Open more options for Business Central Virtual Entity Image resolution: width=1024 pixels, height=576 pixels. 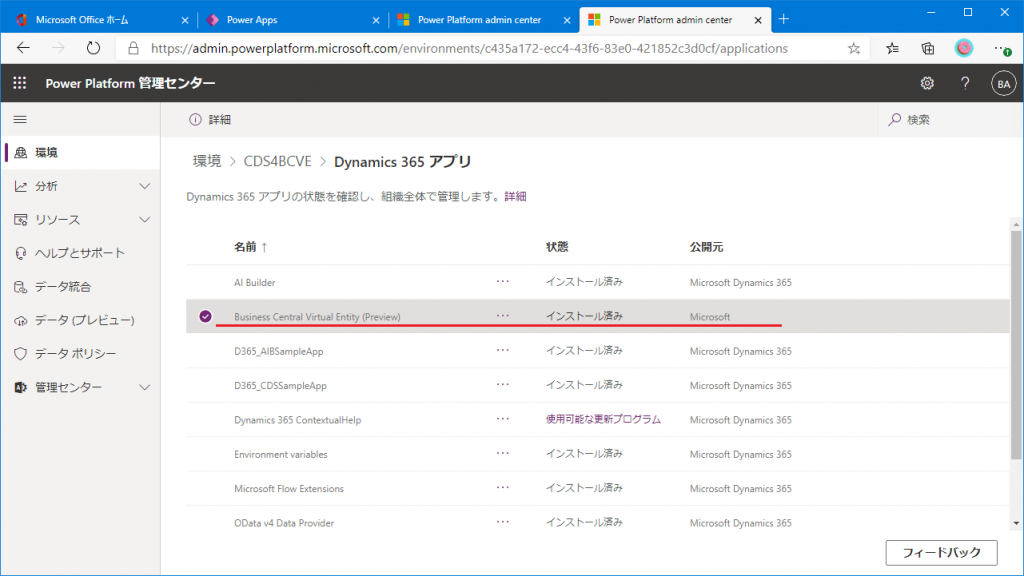[502, 315]
